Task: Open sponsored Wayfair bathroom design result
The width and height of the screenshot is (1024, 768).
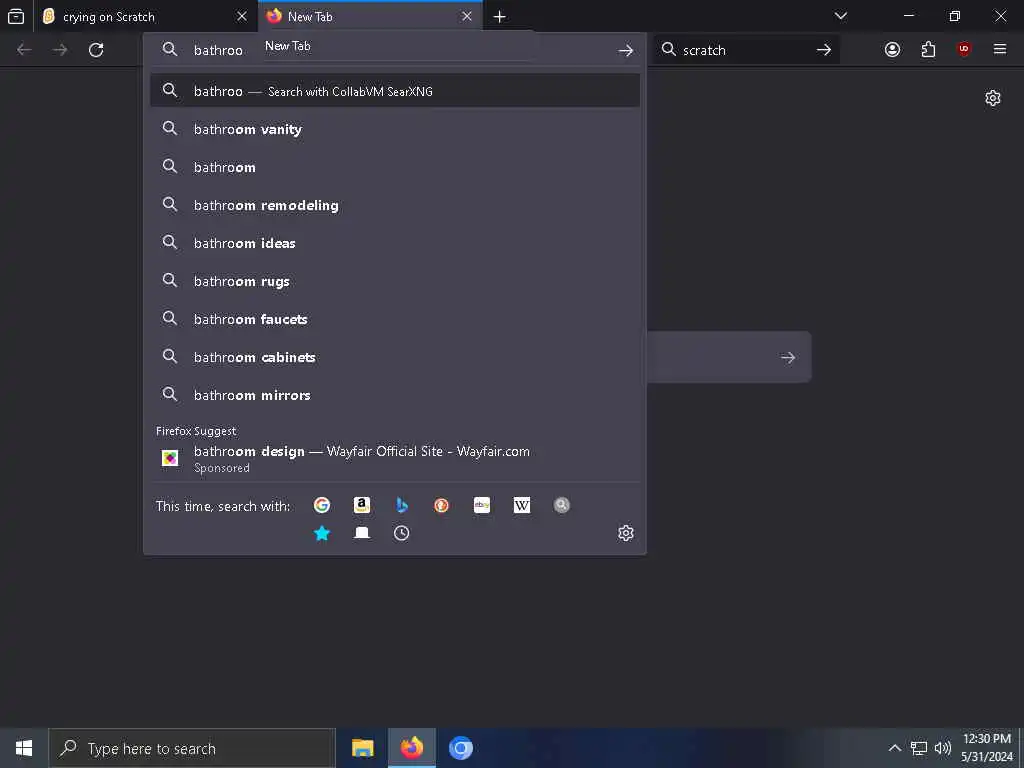Action: (x=394, y=458)
